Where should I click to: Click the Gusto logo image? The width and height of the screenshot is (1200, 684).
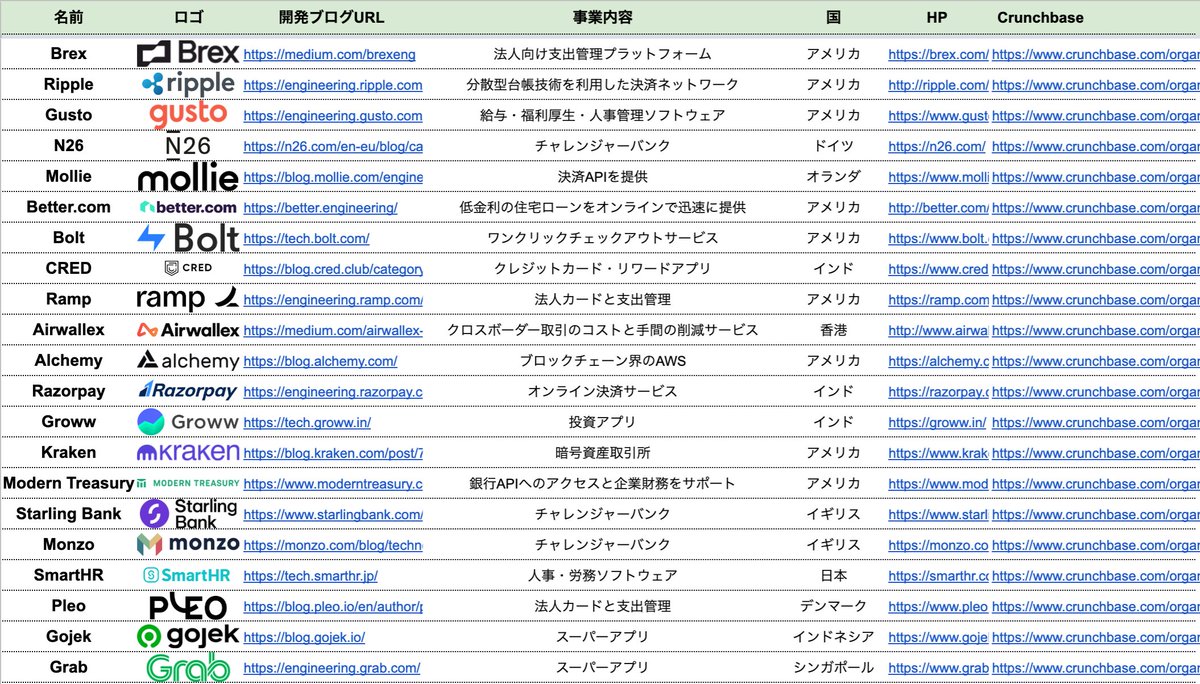[188, 115]
